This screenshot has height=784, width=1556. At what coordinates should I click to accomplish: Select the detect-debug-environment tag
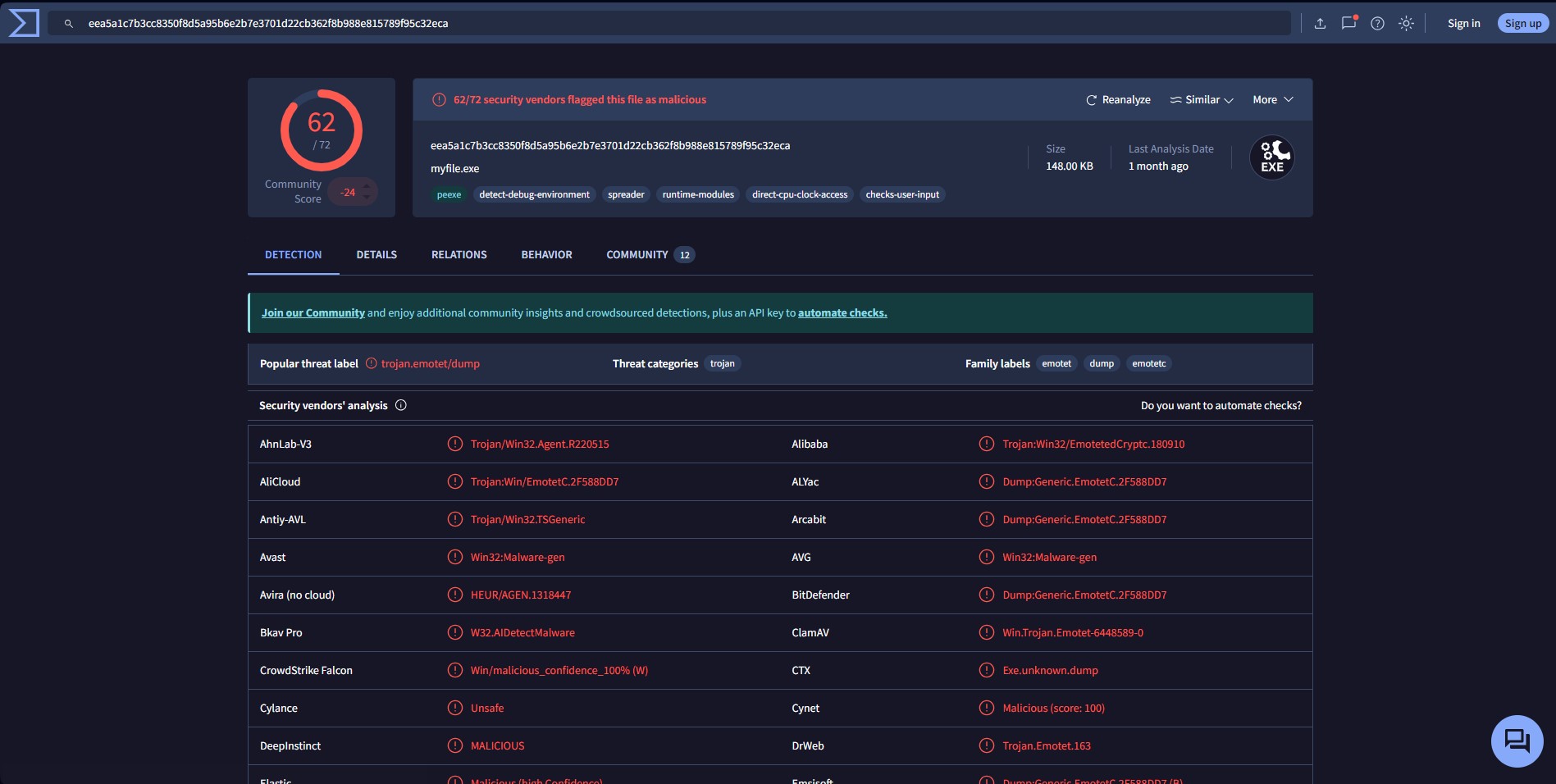click(534, 195)
